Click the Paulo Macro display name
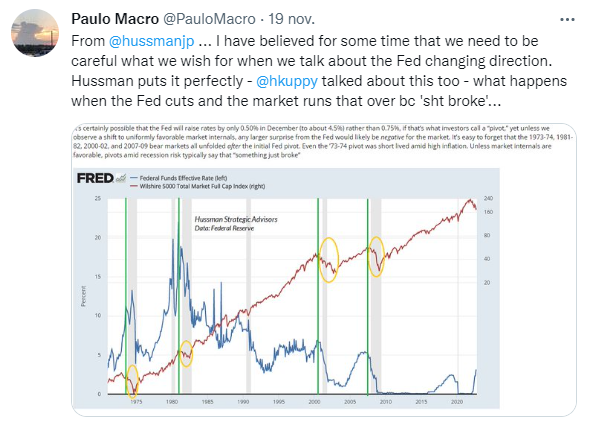Image resolution: width=589 pixels, height=421 pixels. pyautogui.click(x=115, y=19)
